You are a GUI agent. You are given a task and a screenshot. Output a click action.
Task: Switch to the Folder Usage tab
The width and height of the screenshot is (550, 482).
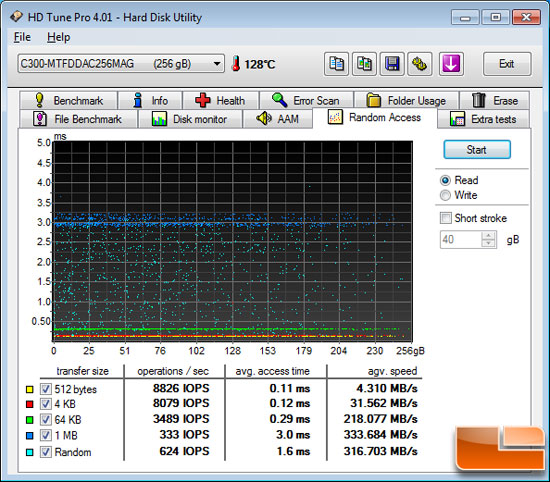(407, 100)
